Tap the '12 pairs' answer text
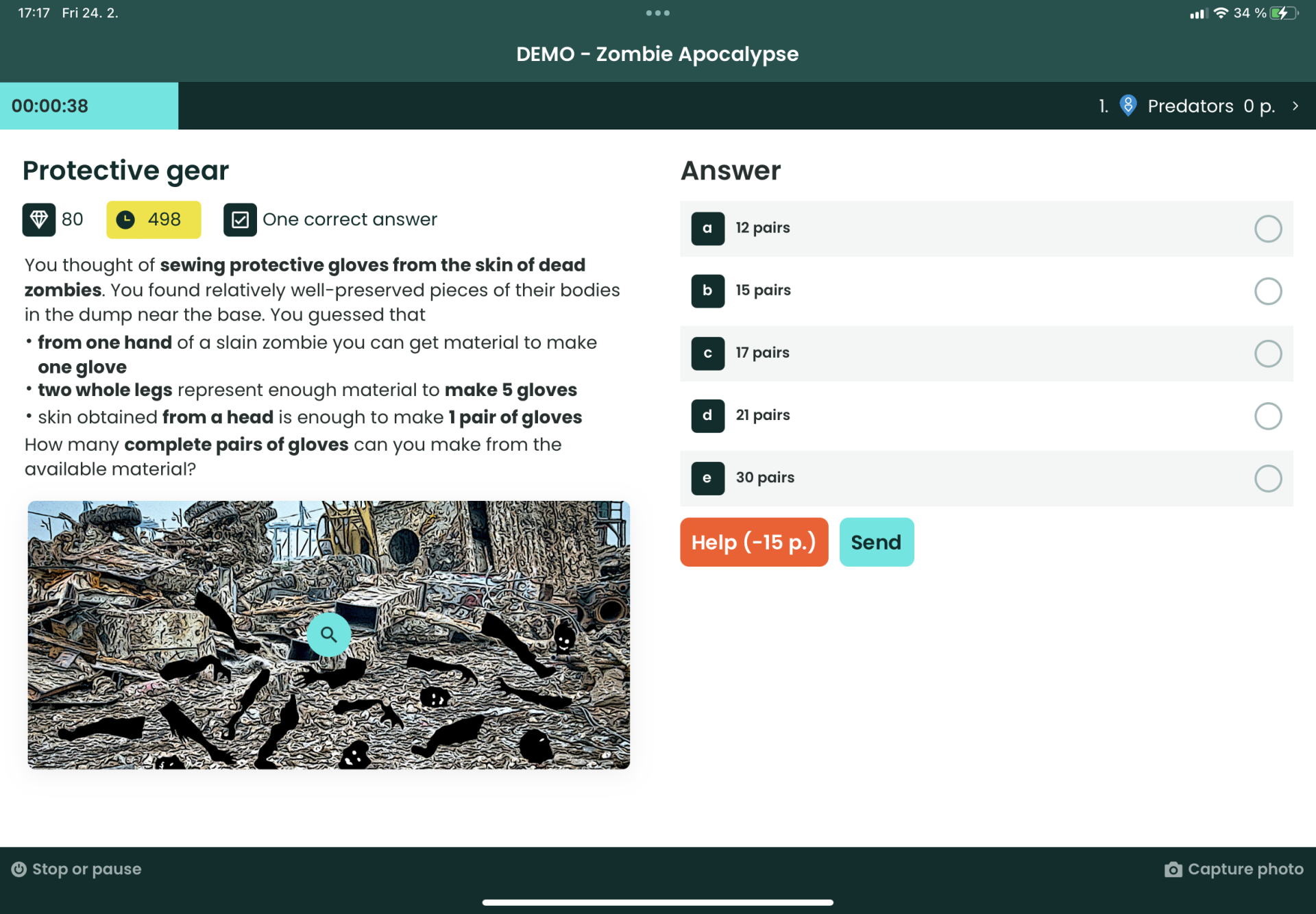 (763, 227)
